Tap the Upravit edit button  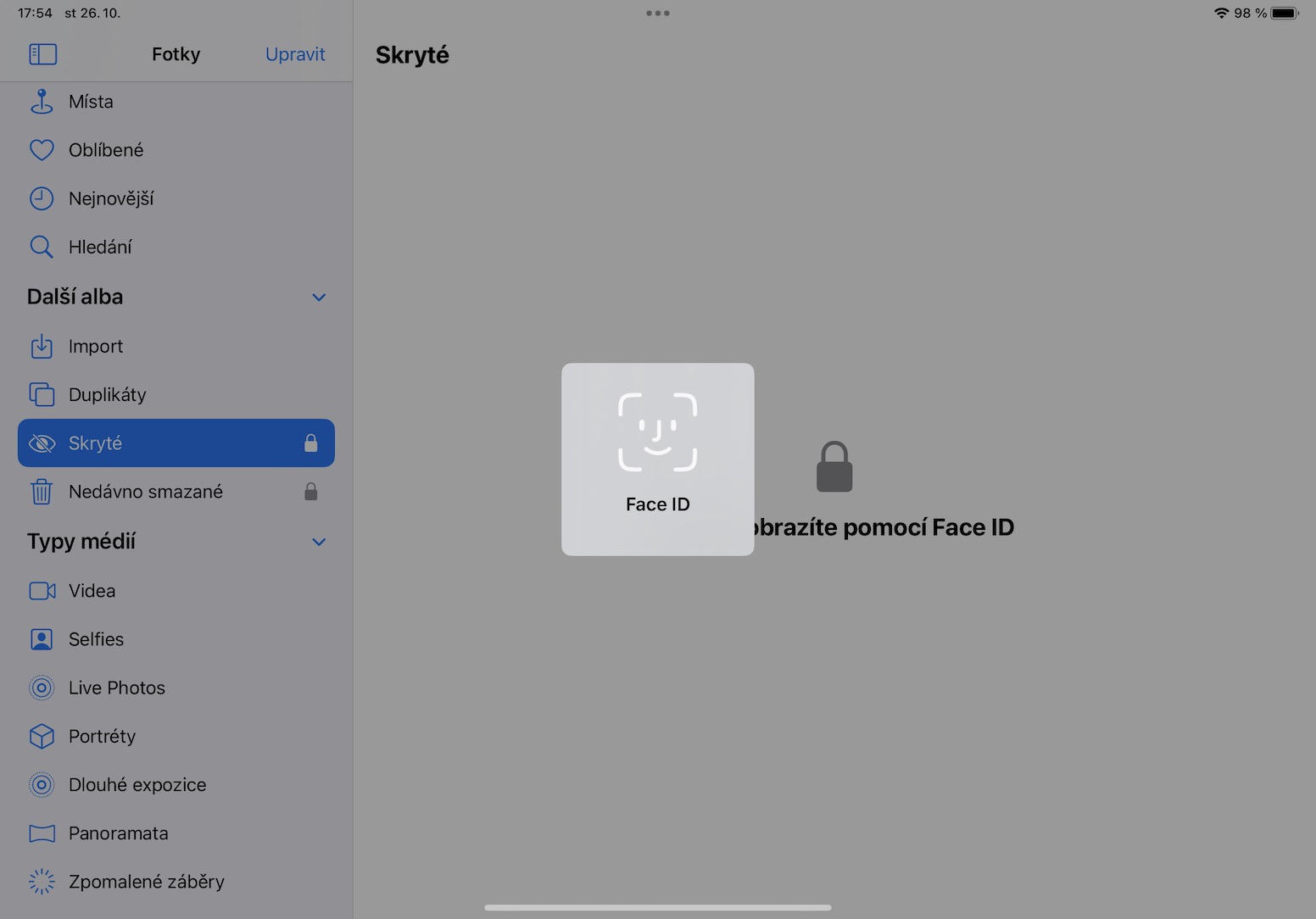coord(295,54)
